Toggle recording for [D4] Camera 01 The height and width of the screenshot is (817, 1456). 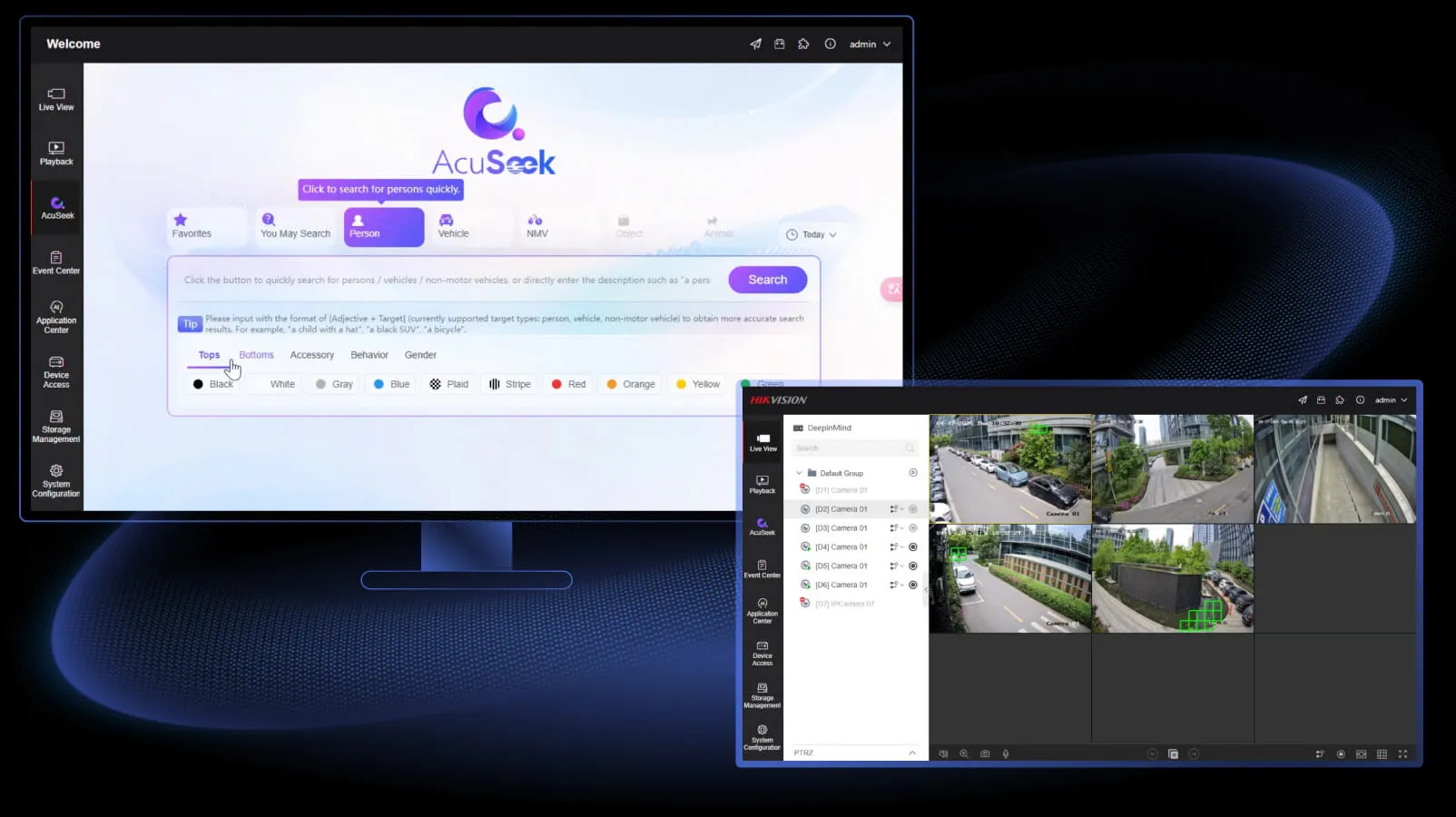coord(913,547)
